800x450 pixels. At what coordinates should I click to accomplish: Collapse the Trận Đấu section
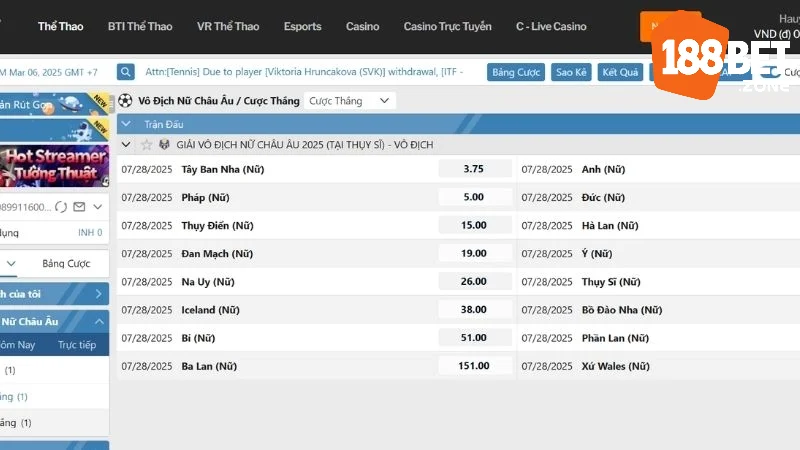click(126, 124)
